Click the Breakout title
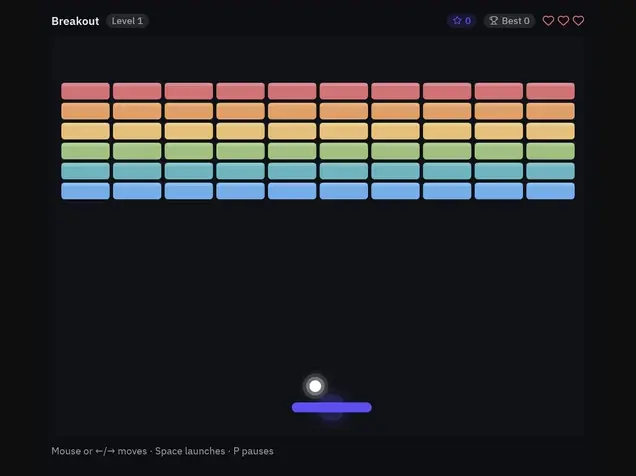The image size is (636, 476). [x=75, y=21]
